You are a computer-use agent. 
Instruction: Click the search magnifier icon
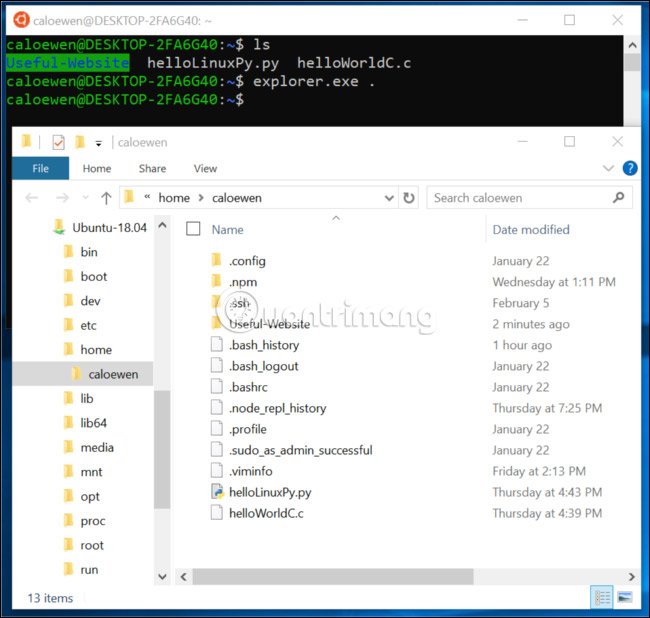[618, 197]
